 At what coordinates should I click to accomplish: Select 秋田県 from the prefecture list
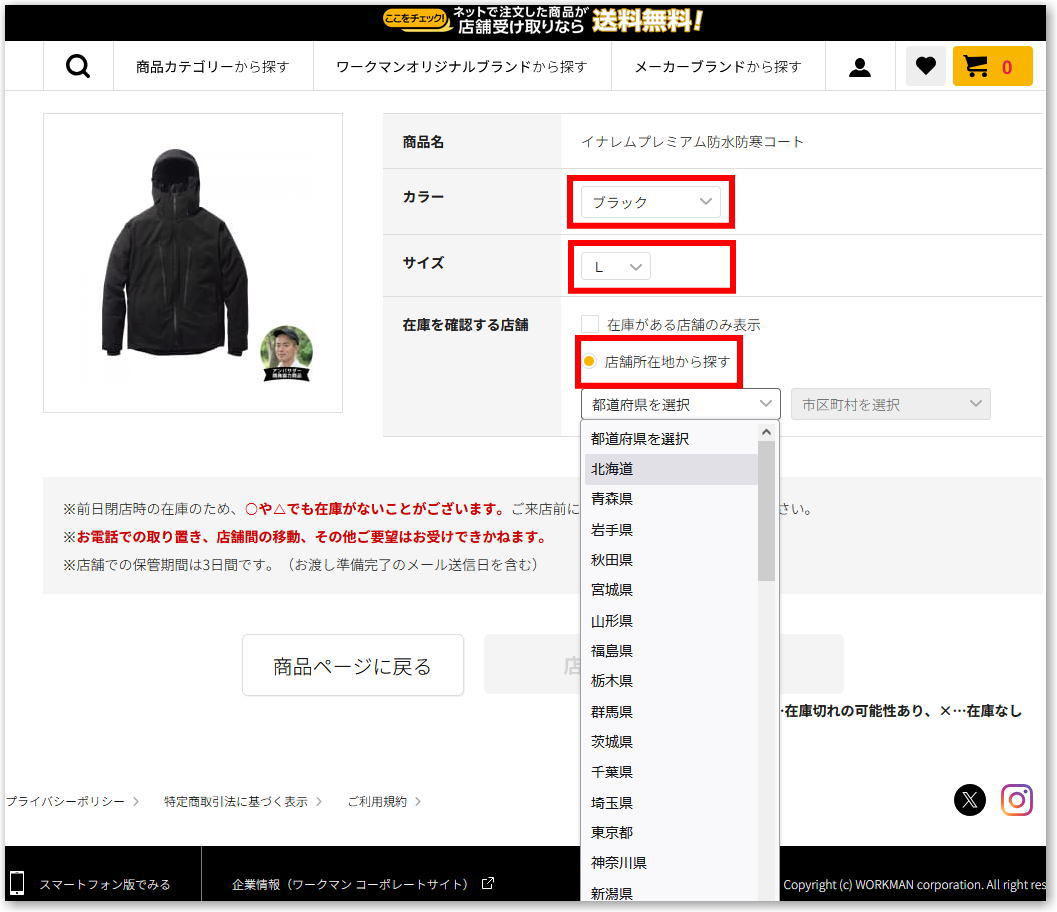click(671, 559)
